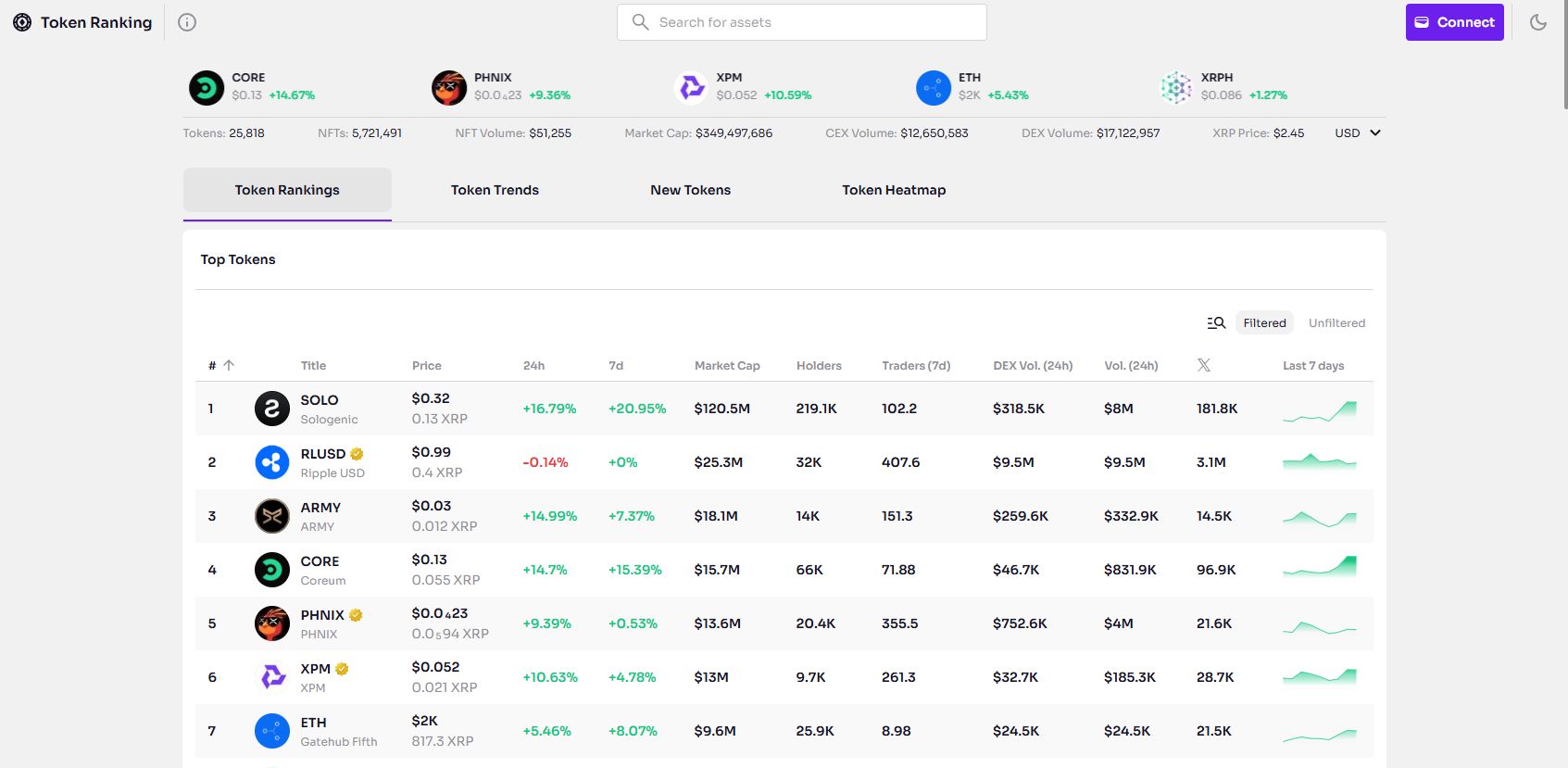Click the SOLO token logo
1568x768 pixels.
[x=272, y=409]
